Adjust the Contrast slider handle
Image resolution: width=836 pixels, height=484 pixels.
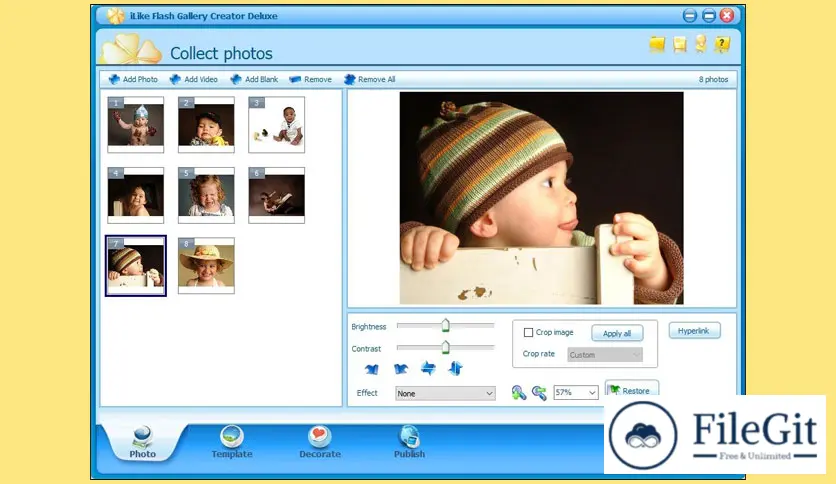446,347
